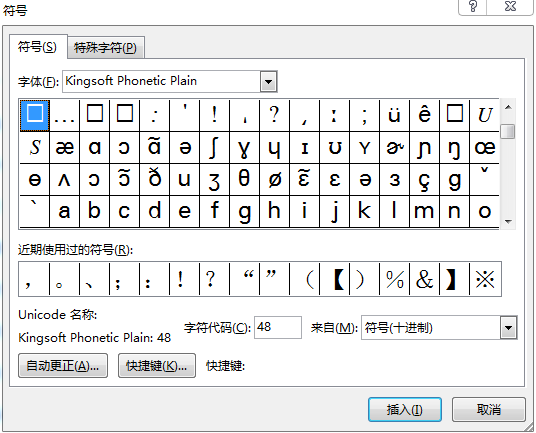
Task: Select the 、 enumeration comma from recently used
Action: pyautogui.click(x=94, y=279)
